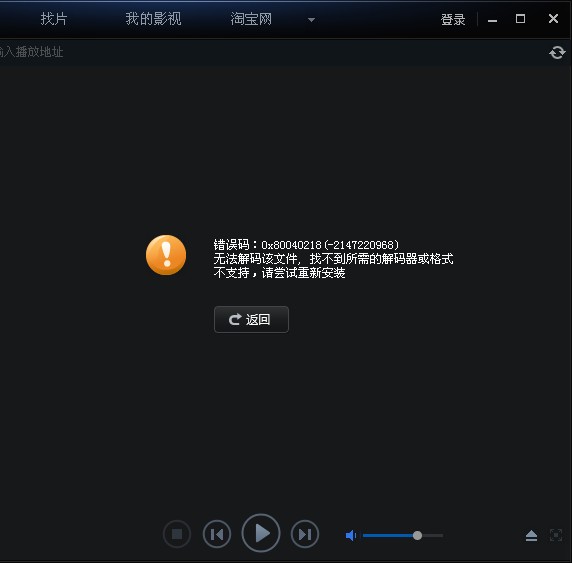This screenshot has height=563, width=572.
Task: Switch to 我的影视 tab
Action: 153,19
